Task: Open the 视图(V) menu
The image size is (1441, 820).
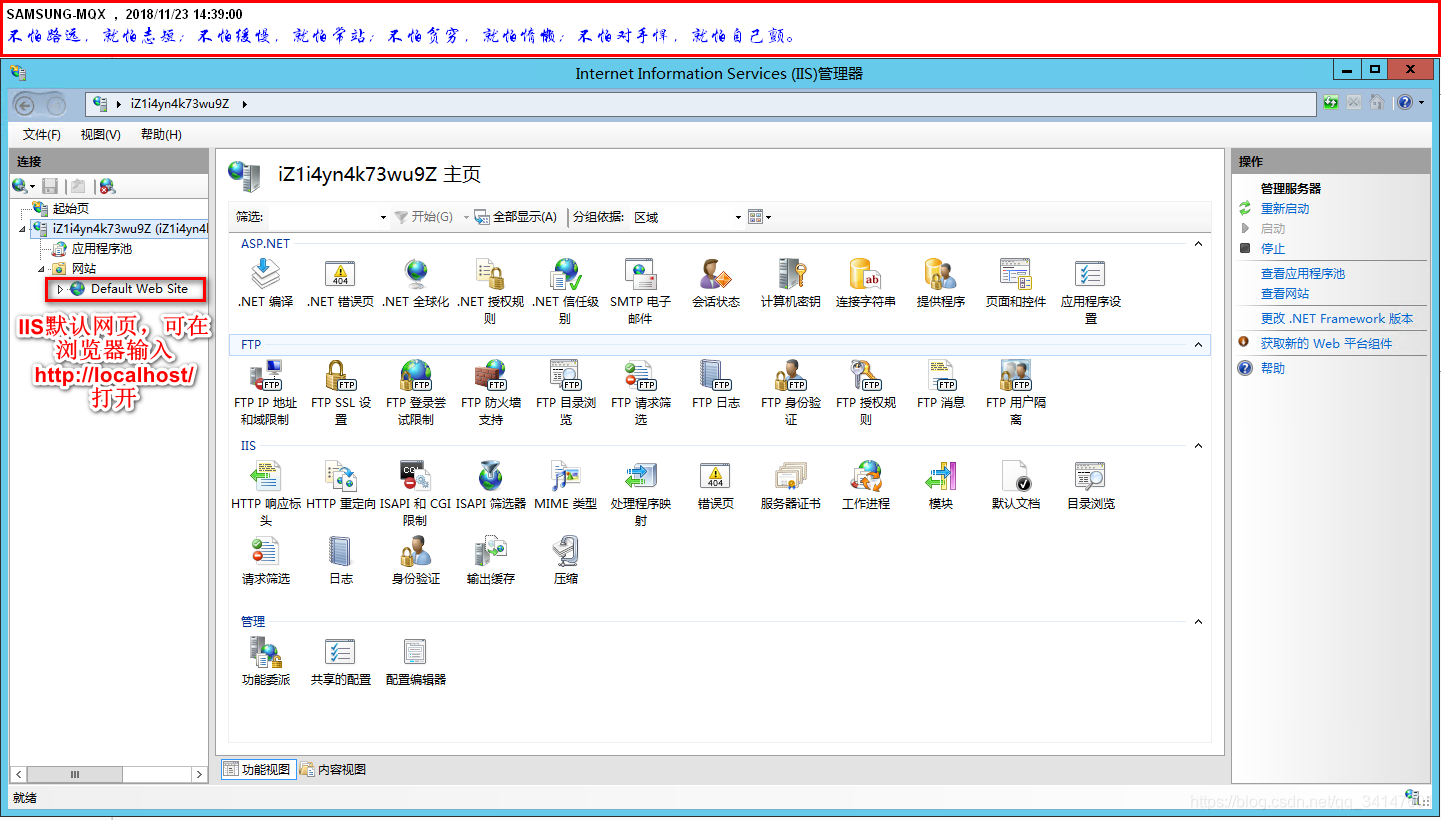Action: point(101,135)
